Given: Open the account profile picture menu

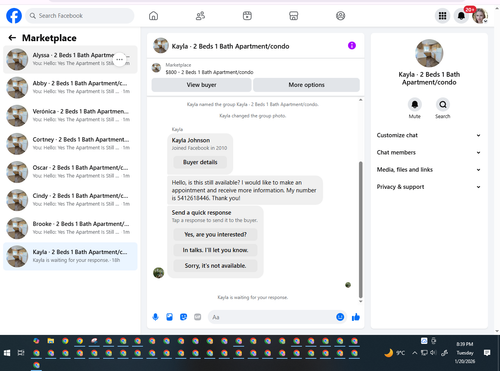Looking at the screenshot, I should [x=480, y=16].
